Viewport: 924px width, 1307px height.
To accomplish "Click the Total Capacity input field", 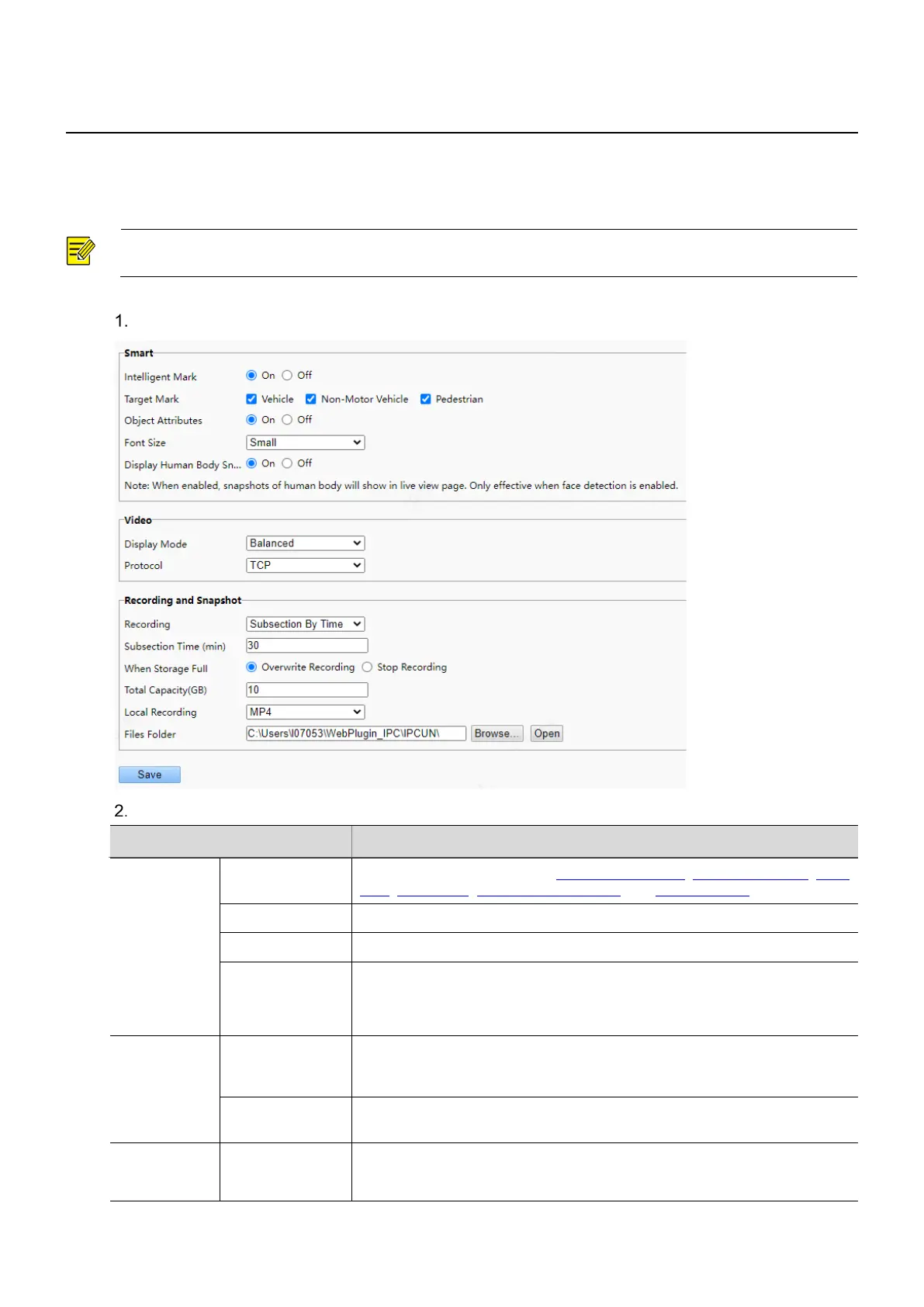I will point(306,690).
